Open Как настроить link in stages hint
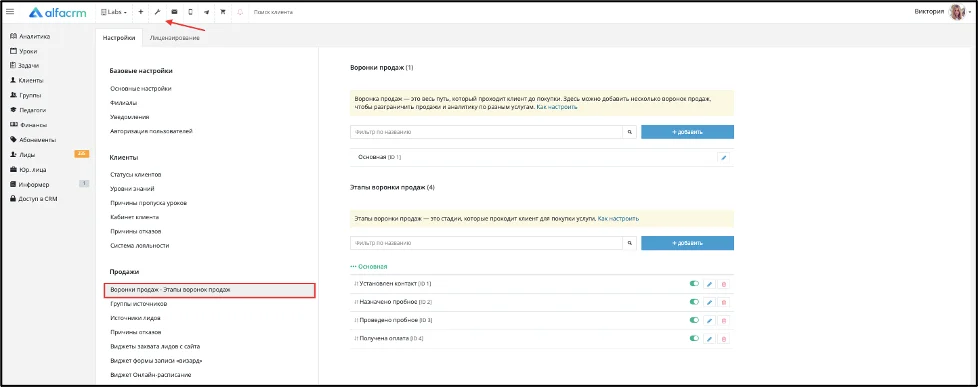Screen dimensions: 979x387 (x=618, y=219)
